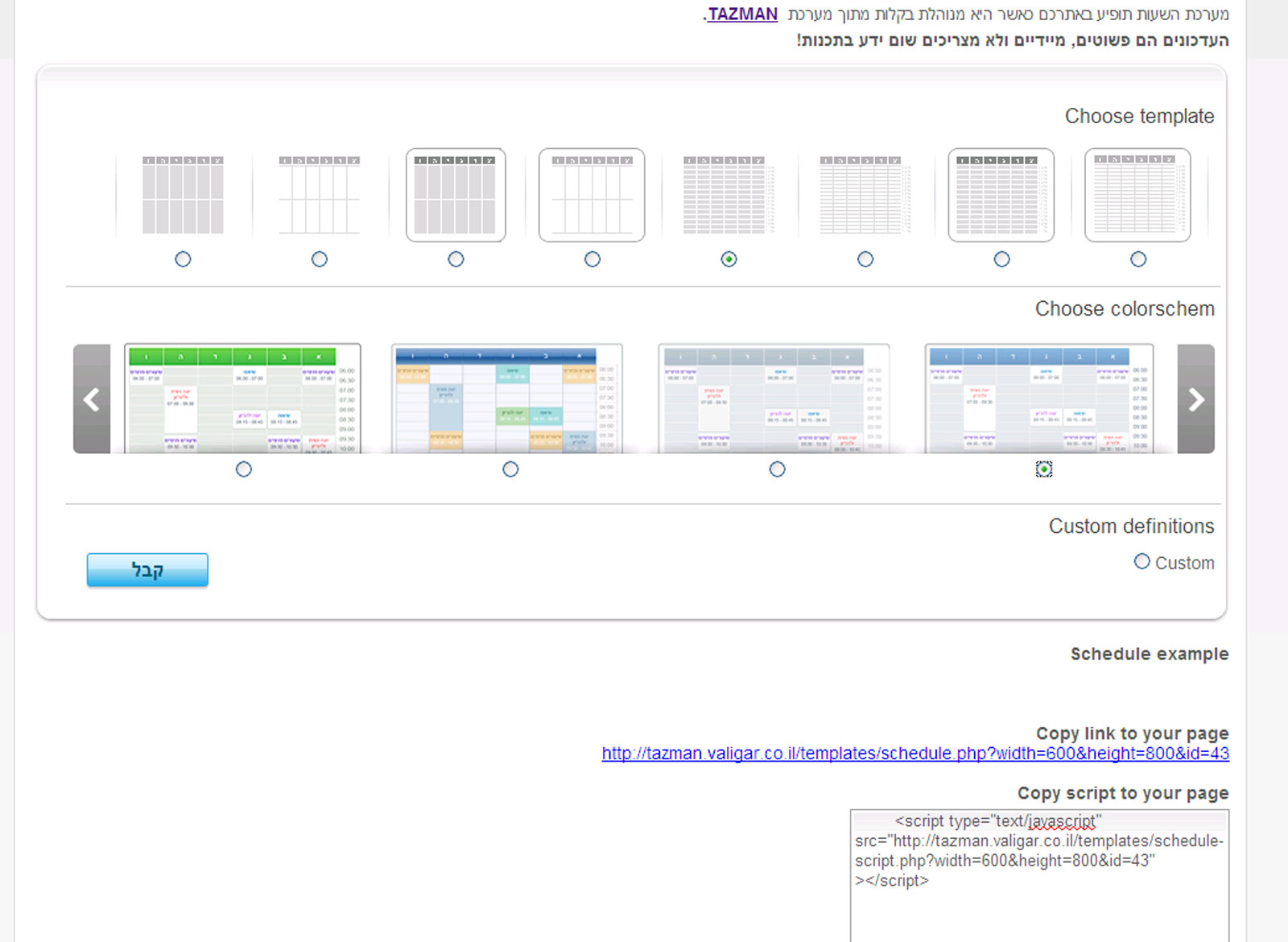Select radio button under fourth template from left
Viewport: 1288px width, 942px height.
592,259
